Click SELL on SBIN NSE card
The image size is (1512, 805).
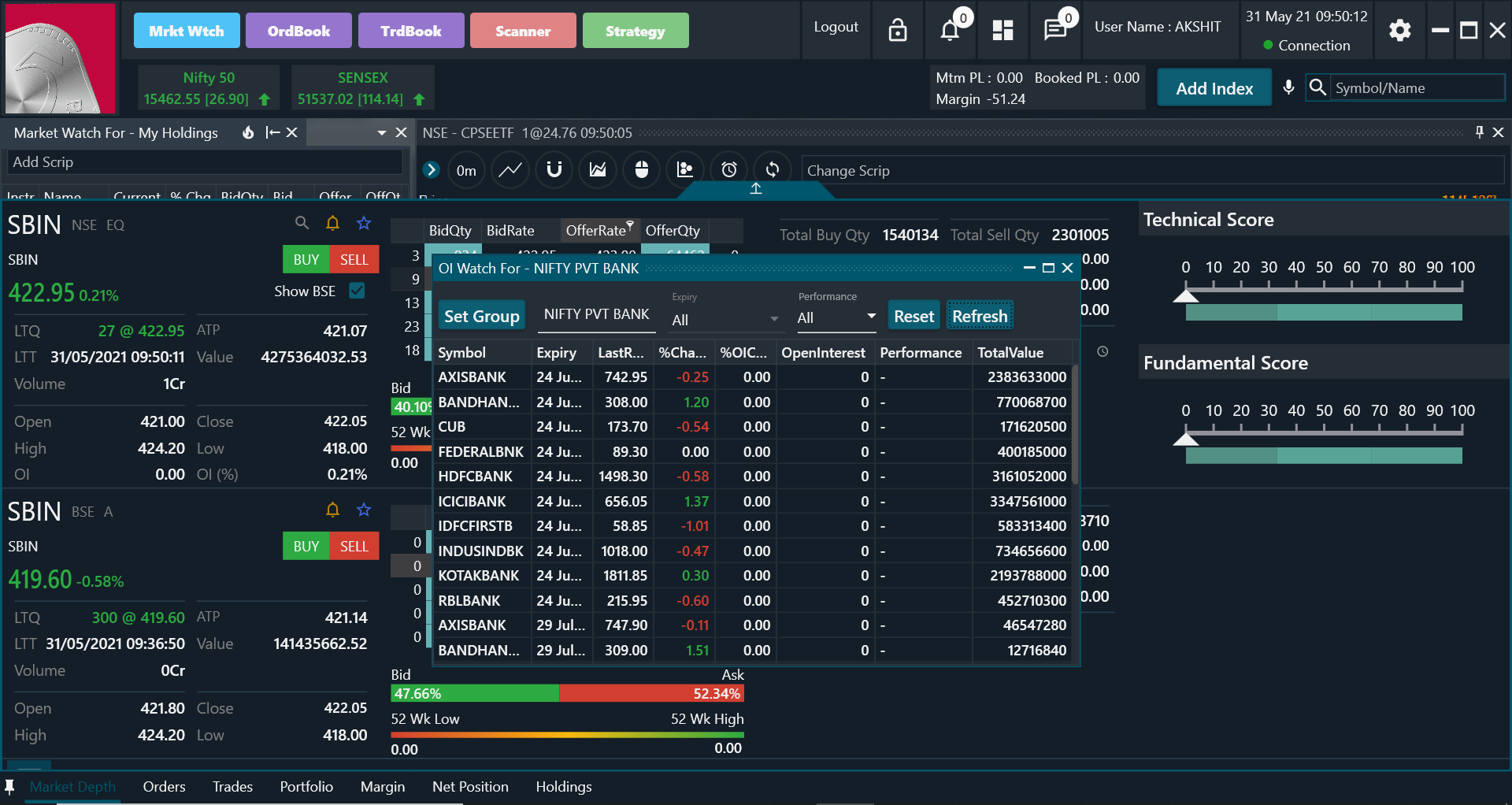pos(354,259)
